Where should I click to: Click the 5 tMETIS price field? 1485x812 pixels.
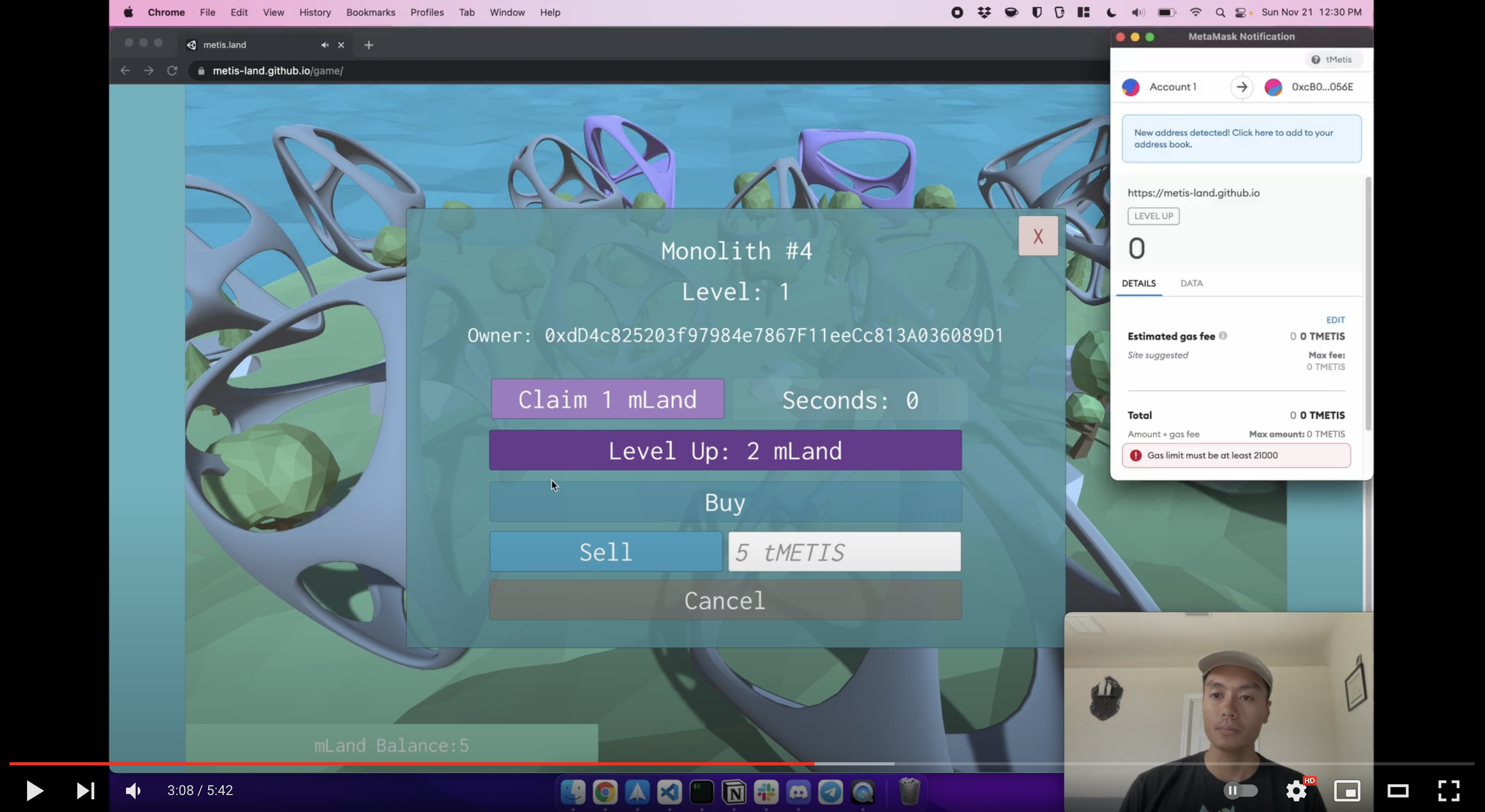pos(844,552)
